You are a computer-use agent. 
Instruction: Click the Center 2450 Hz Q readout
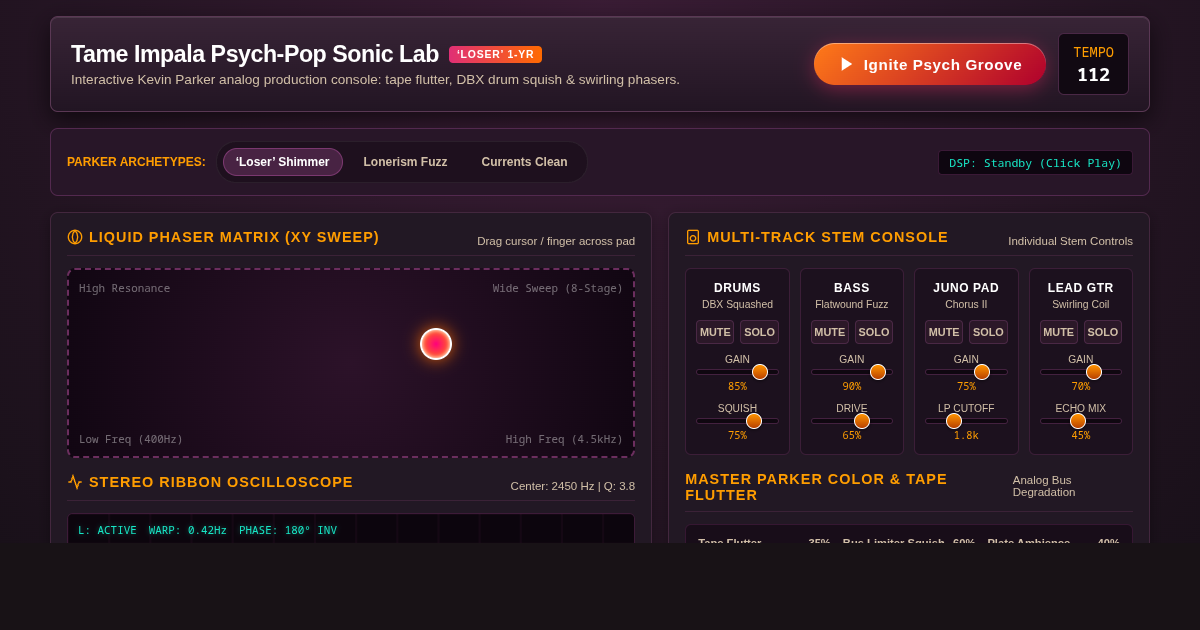[x=573, y=486]
